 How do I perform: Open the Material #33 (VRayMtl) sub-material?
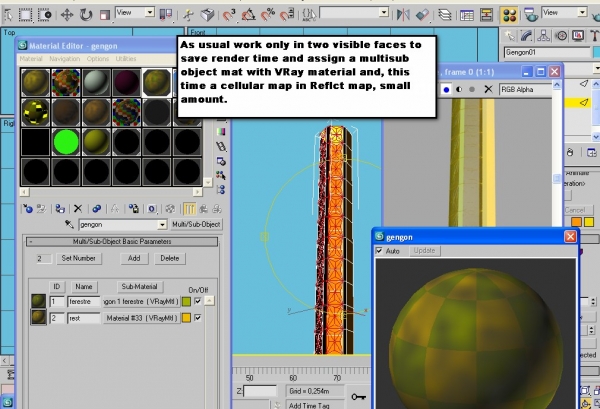pyautogui.click(x=142, y=318)
